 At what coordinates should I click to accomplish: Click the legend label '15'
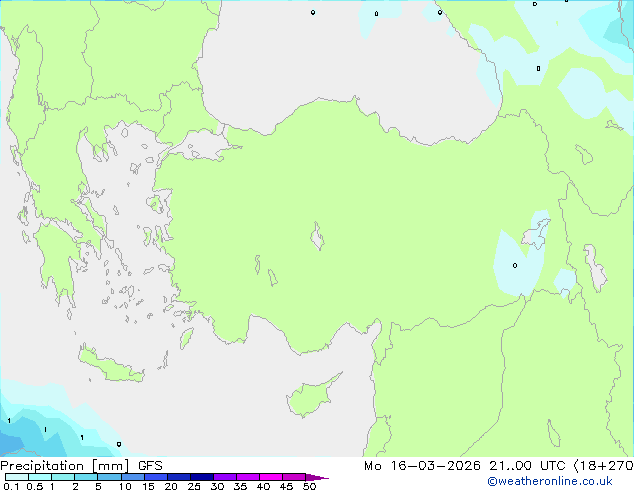tap(148, 486)
